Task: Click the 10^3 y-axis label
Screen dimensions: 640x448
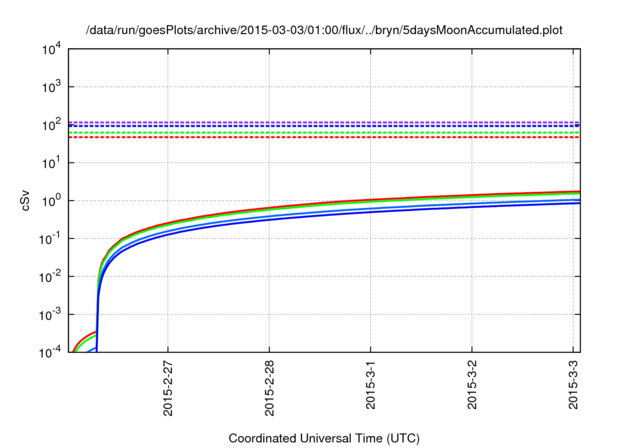Action: pyautogui.click(x=52, y=87)
